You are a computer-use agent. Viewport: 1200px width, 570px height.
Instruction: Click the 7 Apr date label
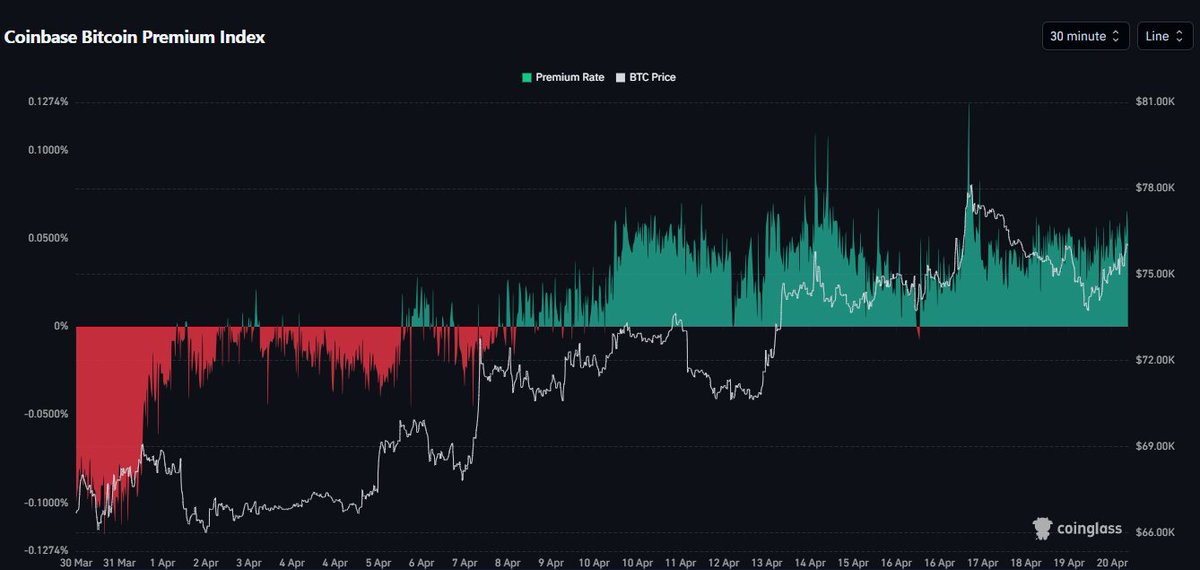pyautogui.click(x=466, y=564)
